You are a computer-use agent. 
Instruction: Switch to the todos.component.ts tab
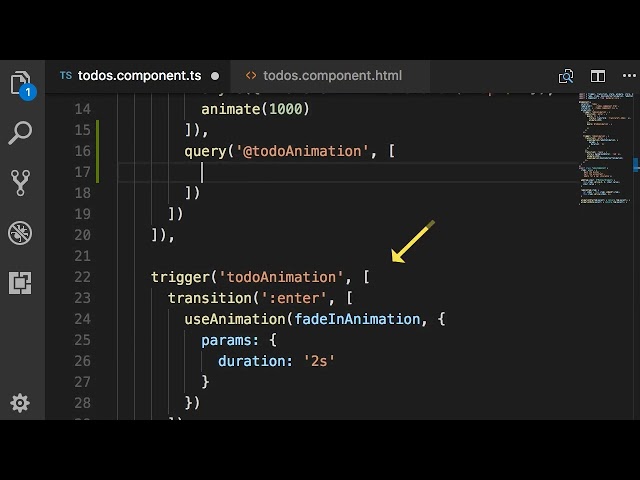138,76
